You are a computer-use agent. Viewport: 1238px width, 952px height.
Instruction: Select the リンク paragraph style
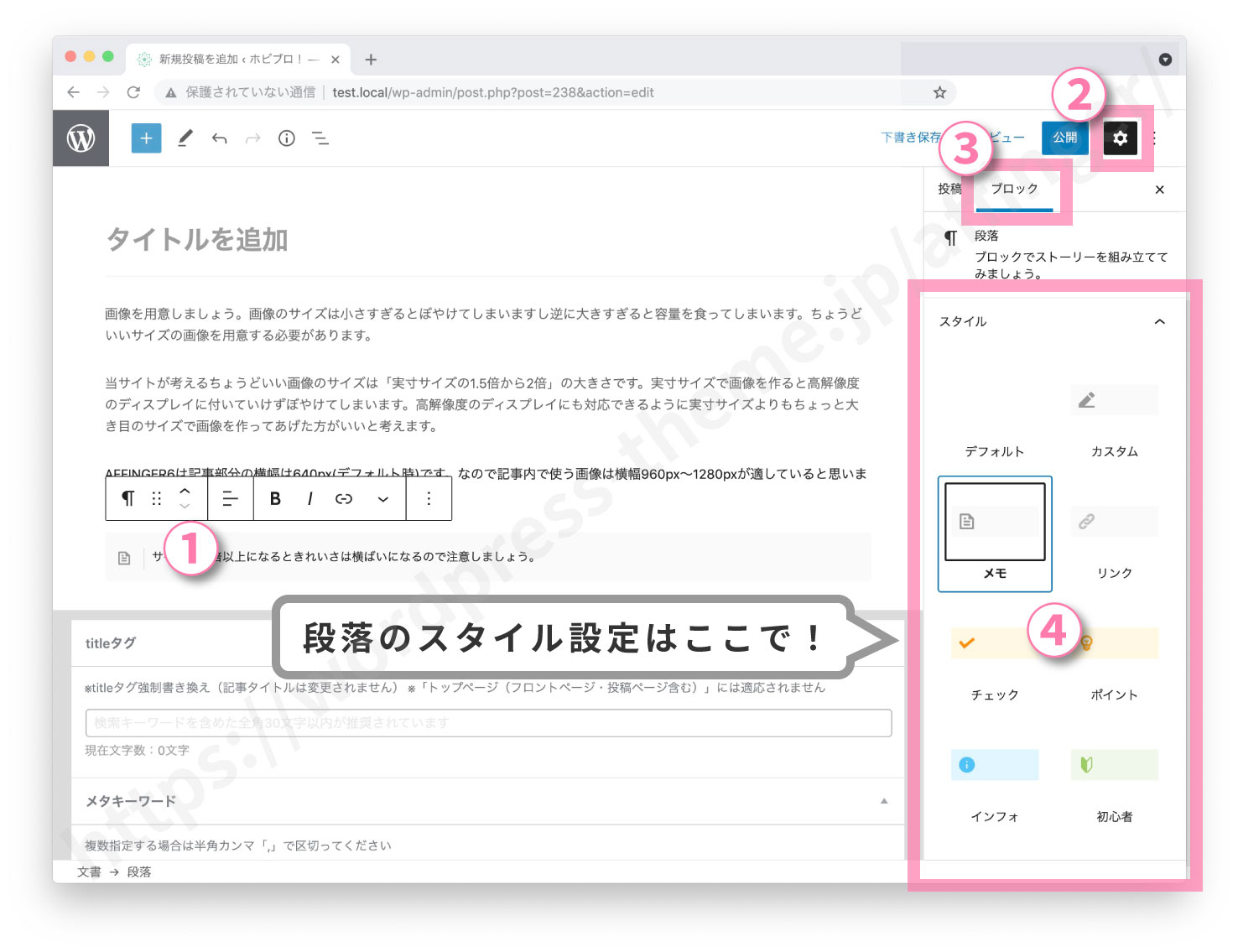(x=1115, y=534)
